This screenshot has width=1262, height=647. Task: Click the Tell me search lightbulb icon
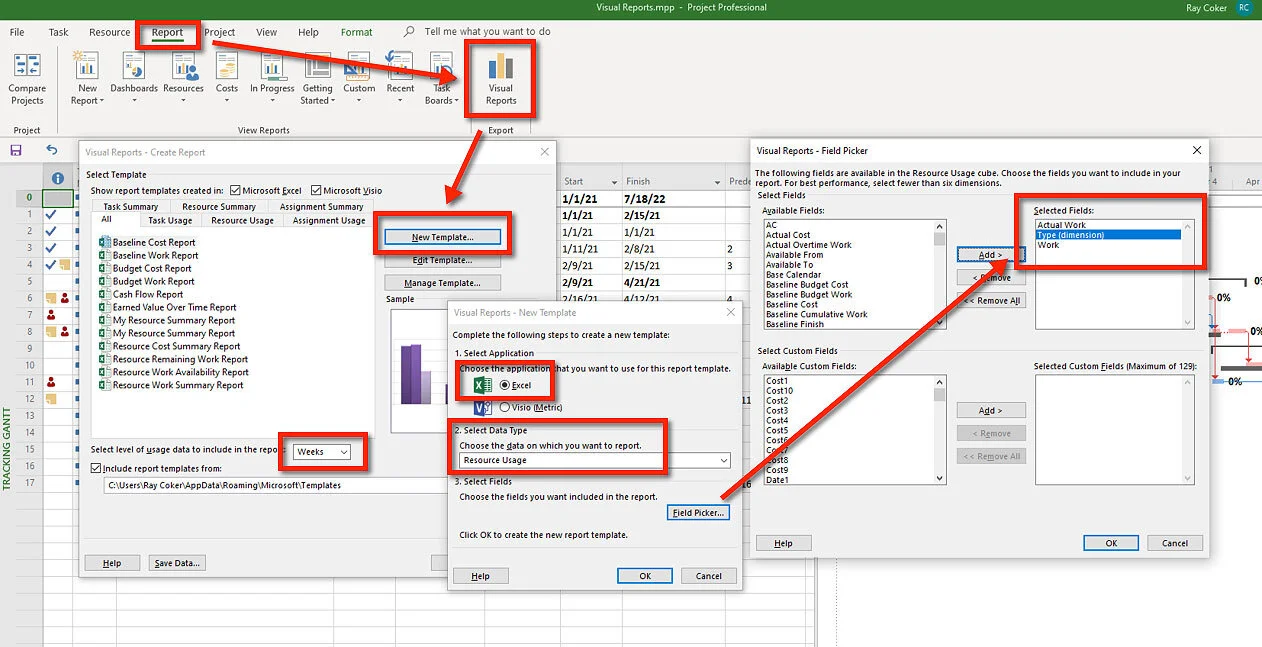click(408, 32)
